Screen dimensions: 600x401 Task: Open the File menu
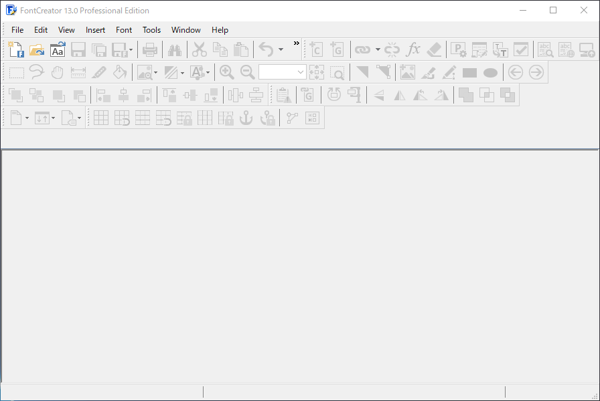[17, 30]
